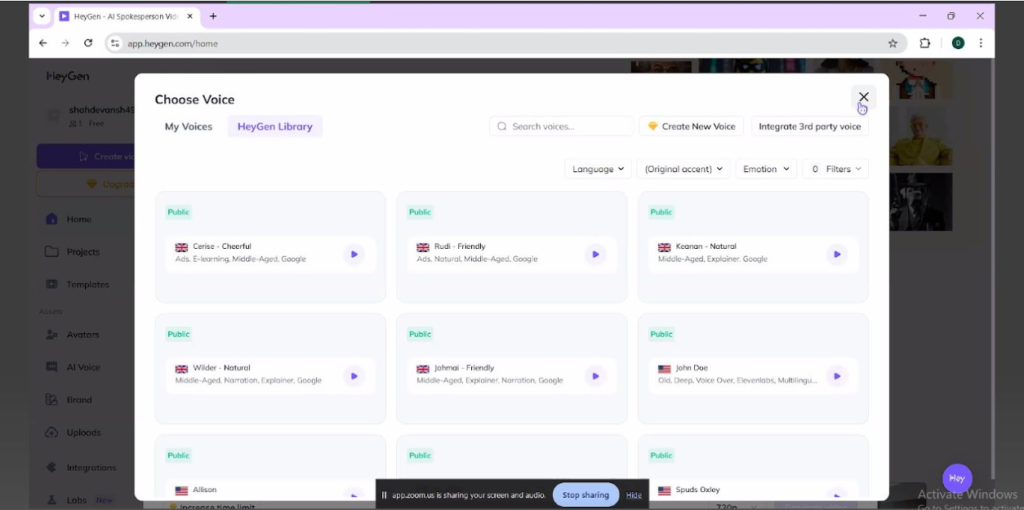Viewport: 1024px width, 510px height.
Task: Bookmark this page with the star icon
Action: [x=892, y=43]
